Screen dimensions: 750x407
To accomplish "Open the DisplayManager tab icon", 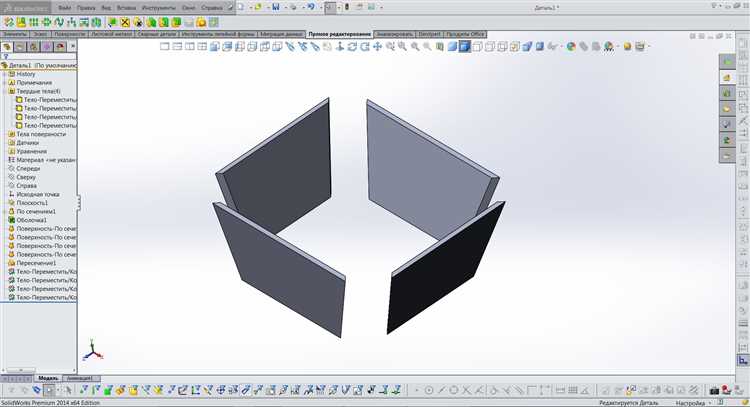I will click(x=60, y=47).
